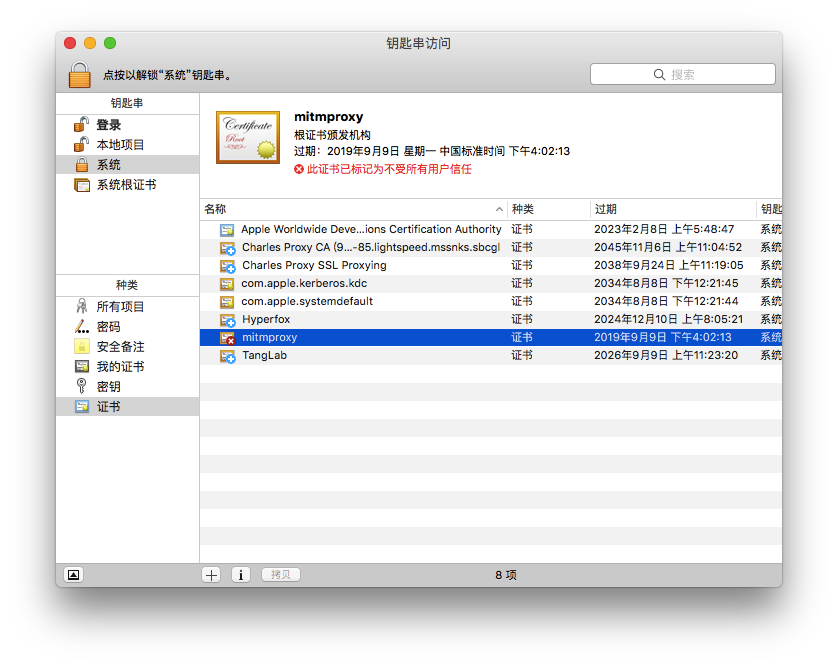Click the 2045年11月6日 expiry date cell
Screen dimensions: 838x667
[668, 247]
